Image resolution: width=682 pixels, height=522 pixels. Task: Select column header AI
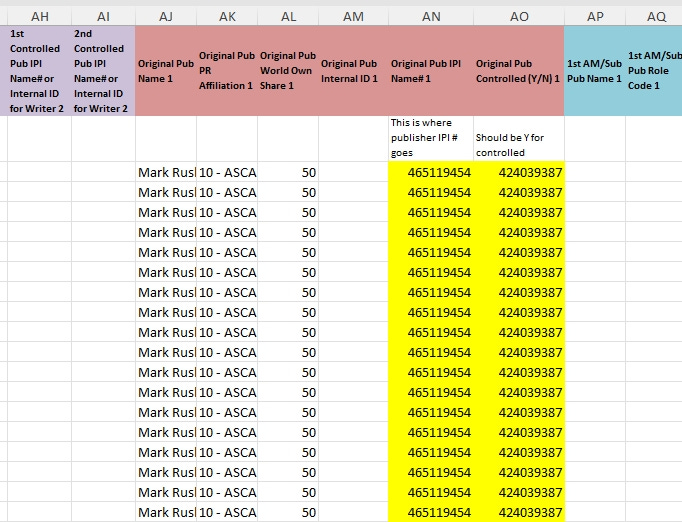[x=103, y=17]
